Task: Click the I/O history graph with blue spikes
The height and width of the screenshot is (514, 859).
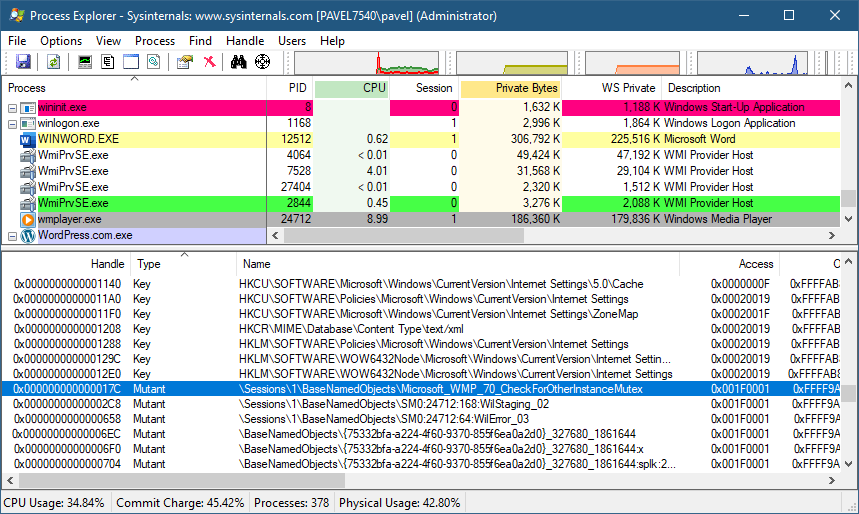Action: point(752,63)
